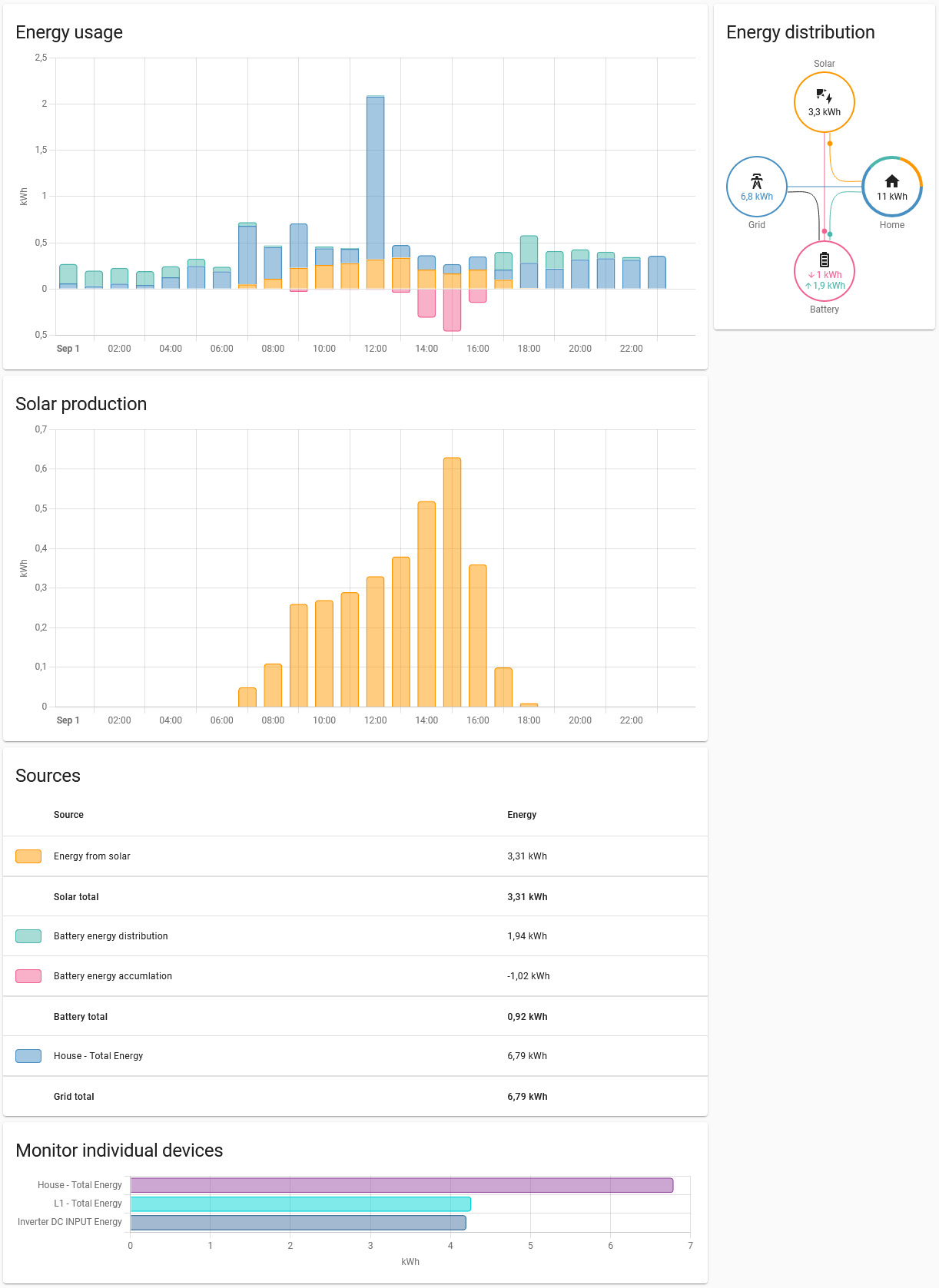939x1288 pixels.
Task: Click the "0,92 kWh" battery total value
Action: coord(527,1017)
